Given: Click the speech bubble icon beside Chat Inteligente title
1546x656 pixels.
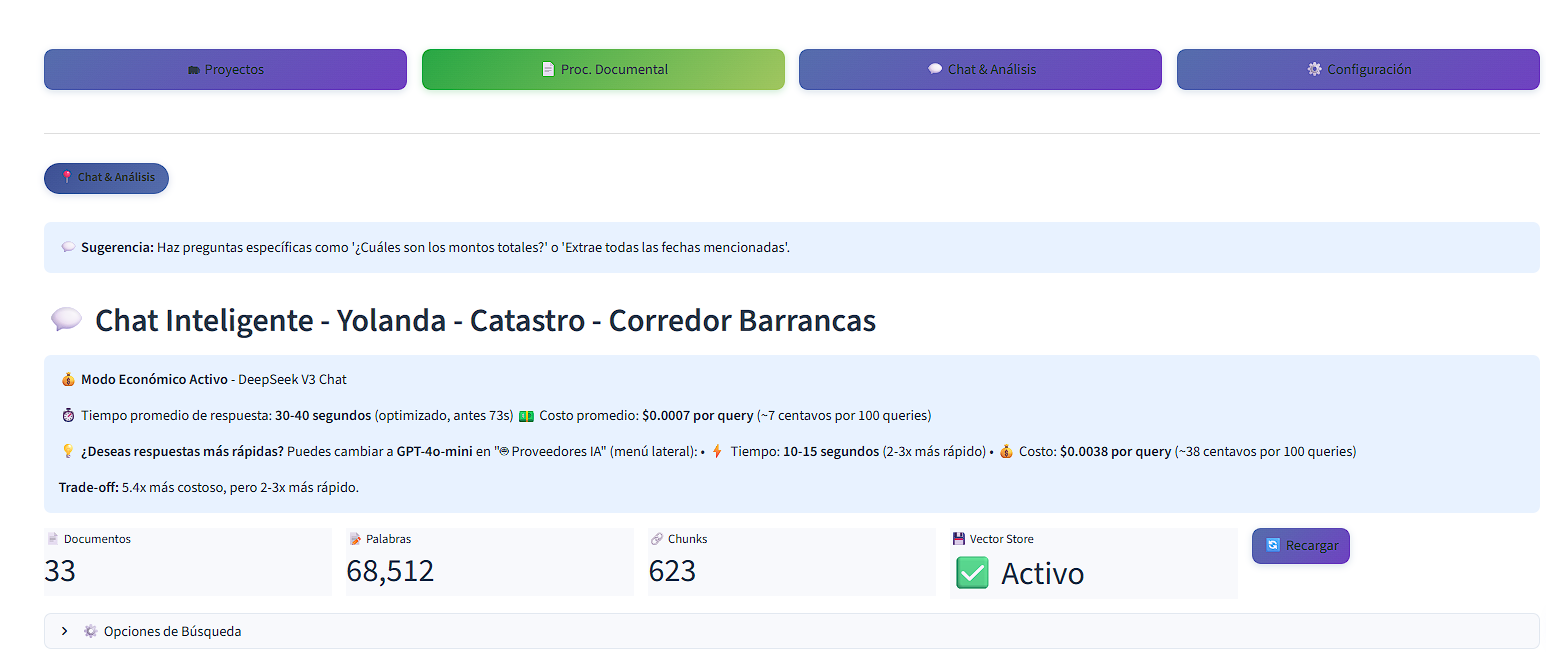Looking at the screenshot, I should tap(66, 319).
